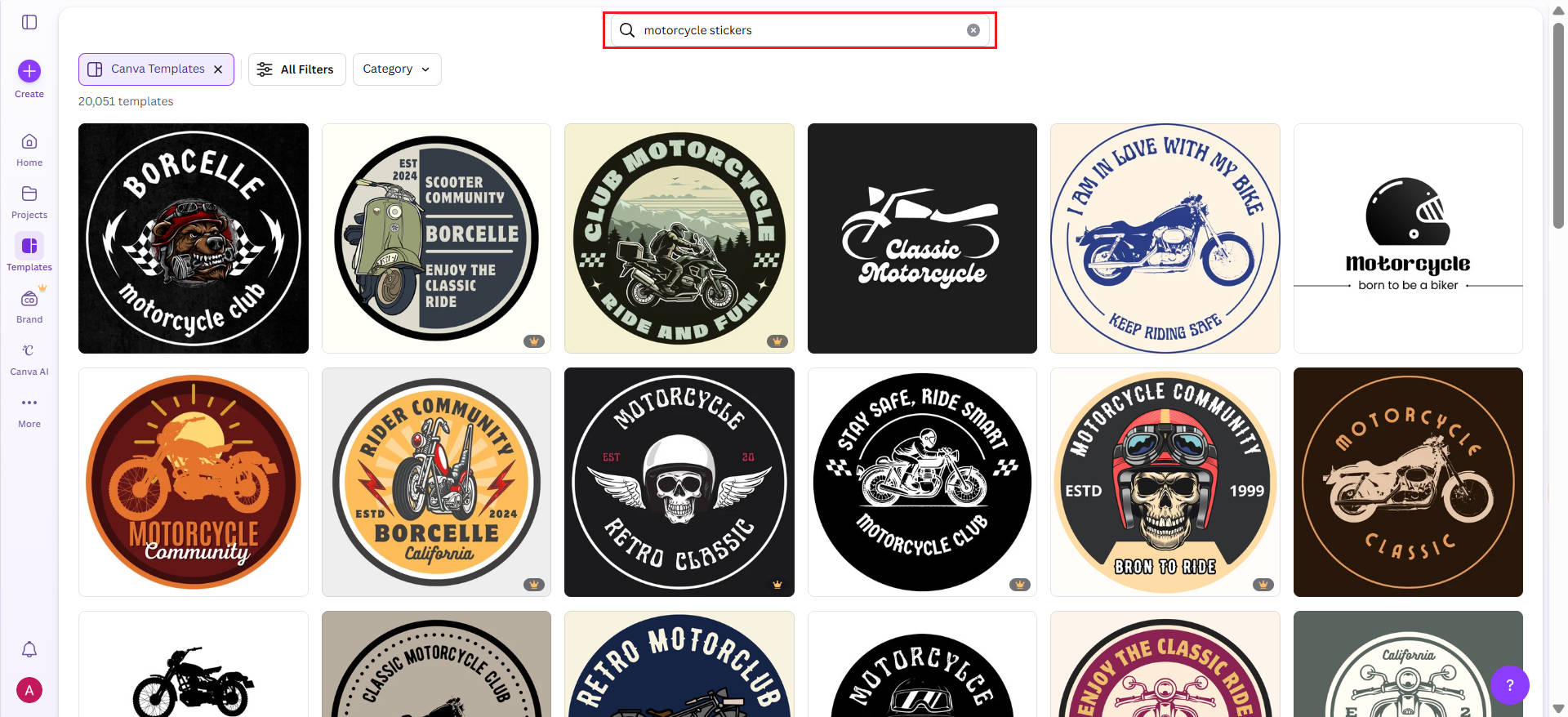
Task: Open the account avatar A
Action: coord(29,690)
